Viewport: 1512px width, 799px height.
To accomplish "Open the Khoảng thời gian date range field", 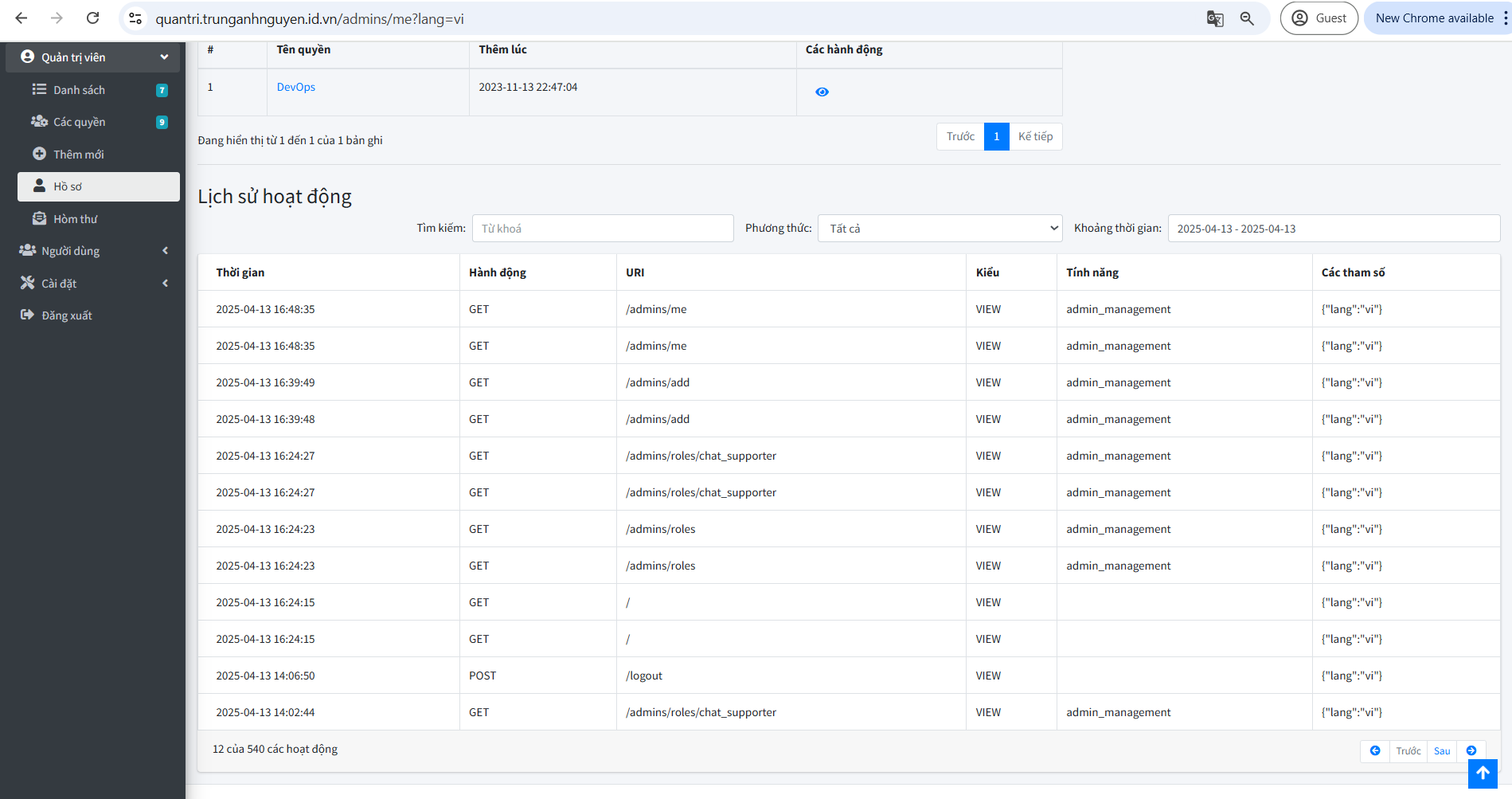I will (1334, 229).
